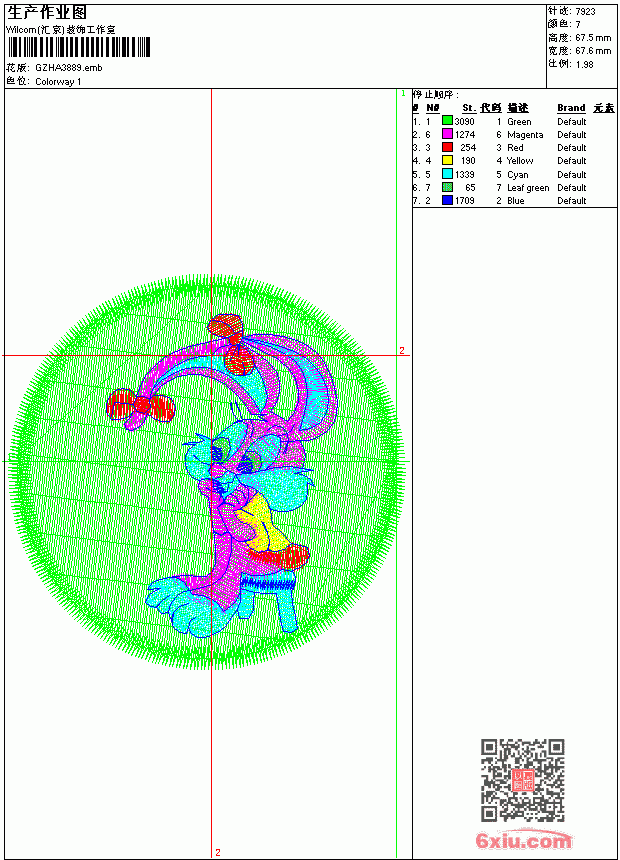Pick the Yellow thread swatch

[447, 160]
